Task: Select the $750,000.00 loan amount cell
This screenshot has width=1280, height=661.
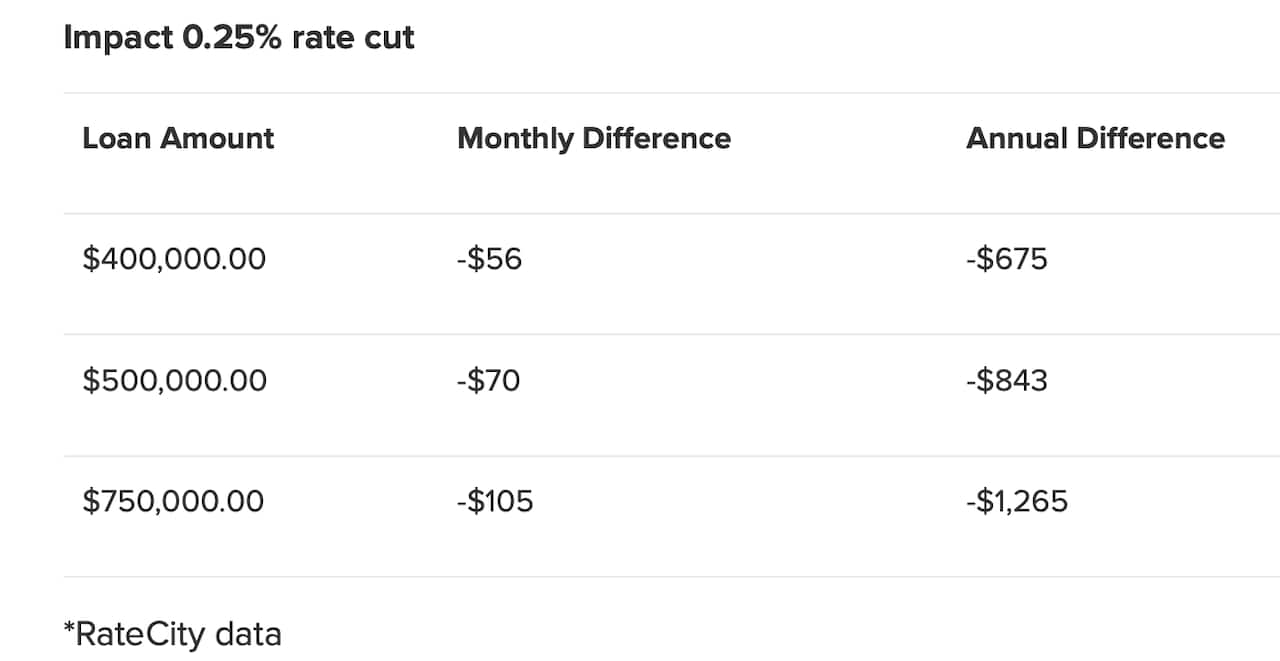Action: coord(173,501)
